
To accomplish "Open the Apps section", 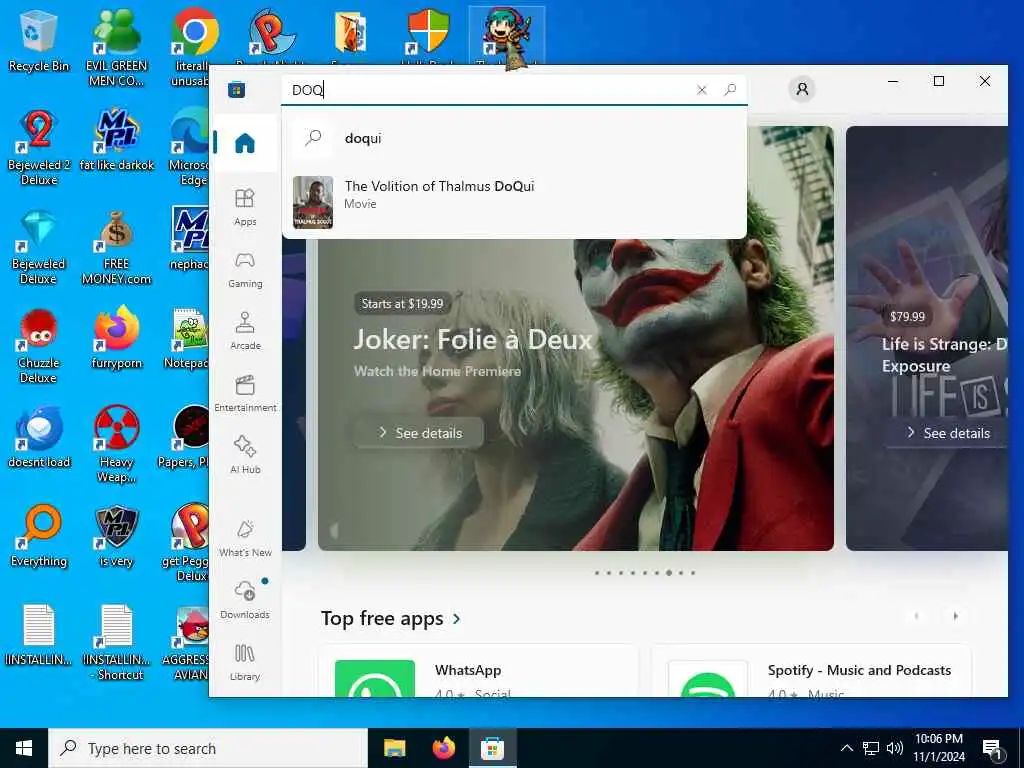I will (x=246, y=208).
